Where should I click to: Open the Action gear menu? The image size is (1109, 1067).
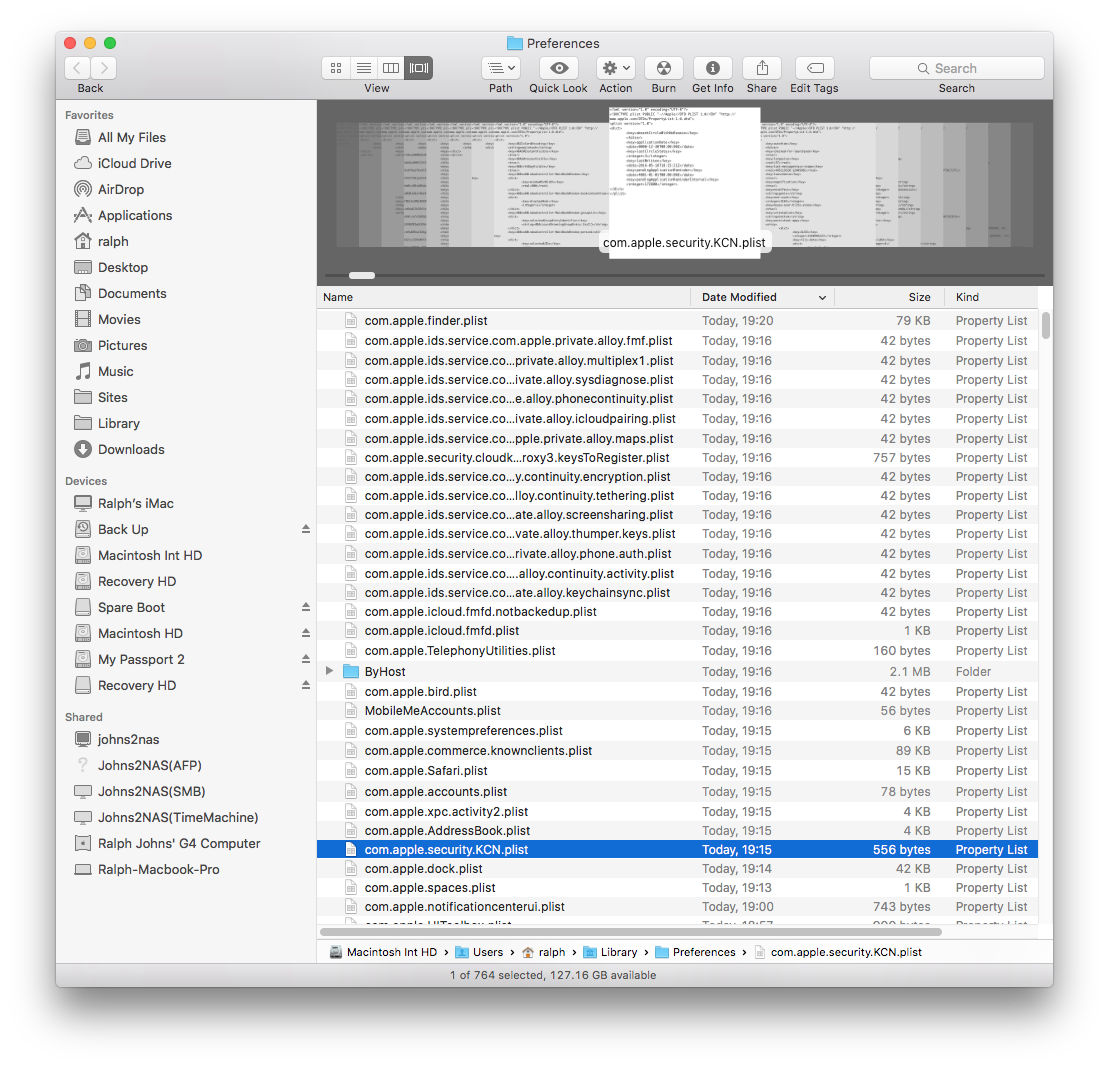615,68
